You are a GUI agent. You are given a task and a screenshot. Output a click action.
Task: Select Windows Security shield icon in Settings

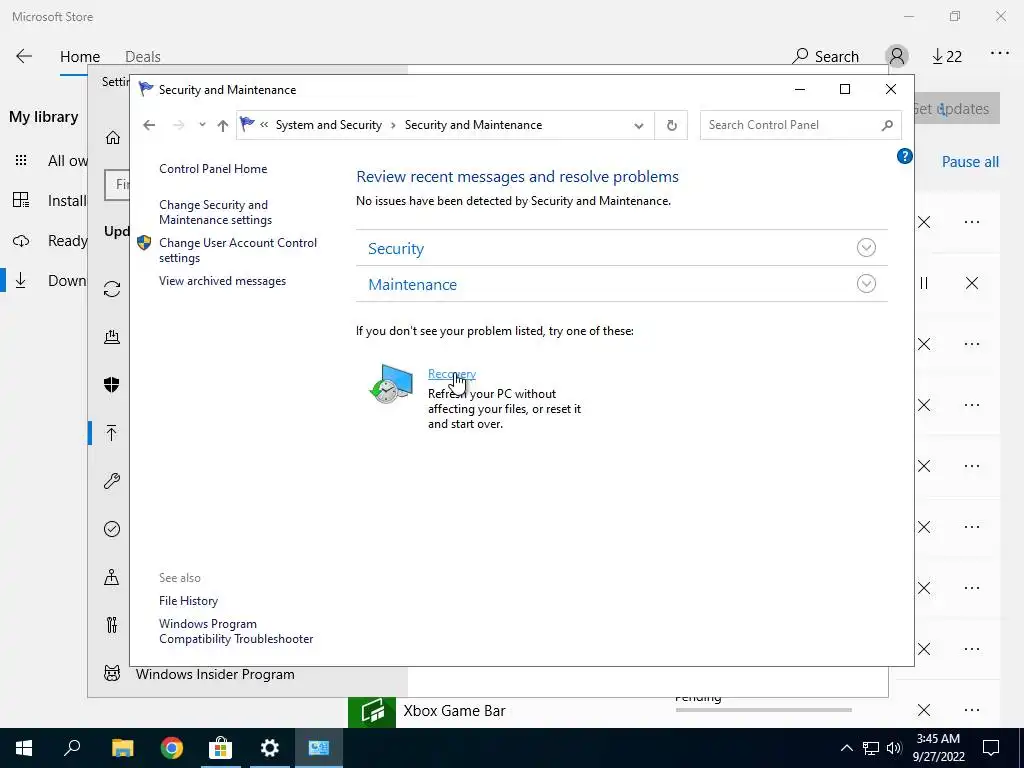[x=112, y=385]
